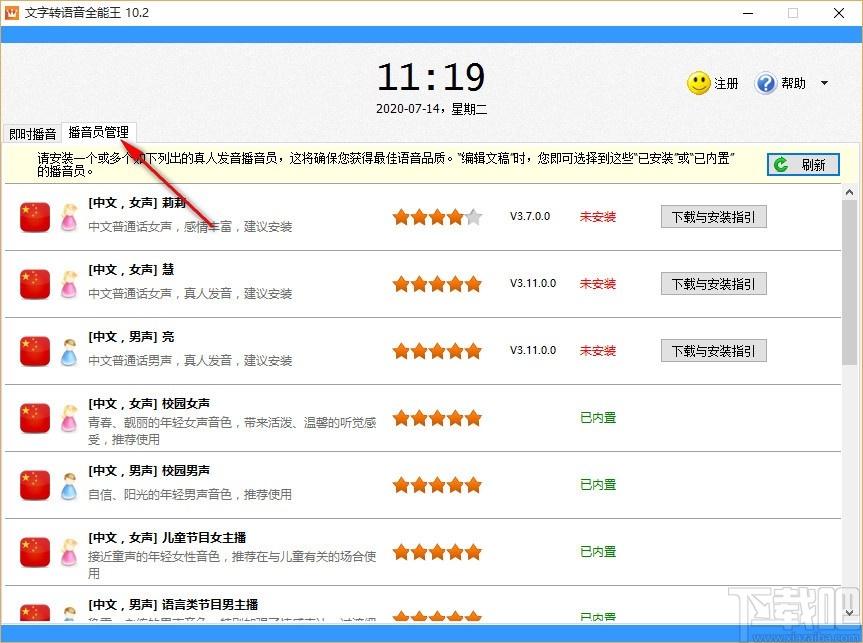Click 已内置 status in 儿童节目女主播 row
This screenshot has height=643, width=863.
coord(598,552)
